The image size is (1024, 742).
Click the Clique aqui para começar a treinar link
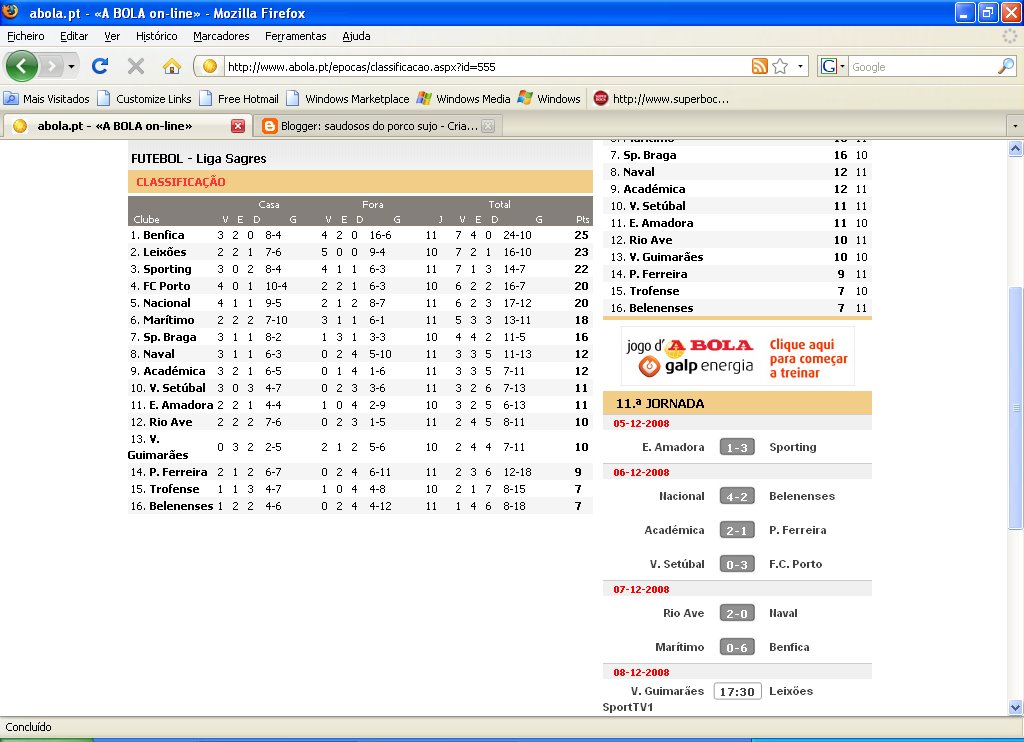[808, 359]
